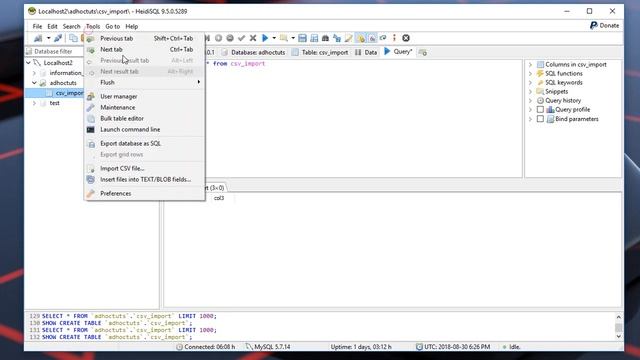640x360 pixels.
Task: Click the HeidiSQL logo in the title bar
Action: click(x=32, y=11)
